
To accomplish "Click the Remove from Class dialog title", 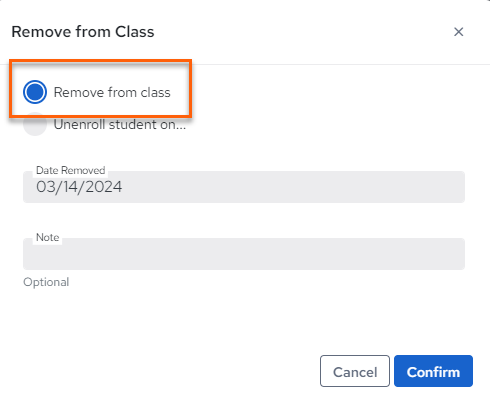I will [x=83, y=32].
